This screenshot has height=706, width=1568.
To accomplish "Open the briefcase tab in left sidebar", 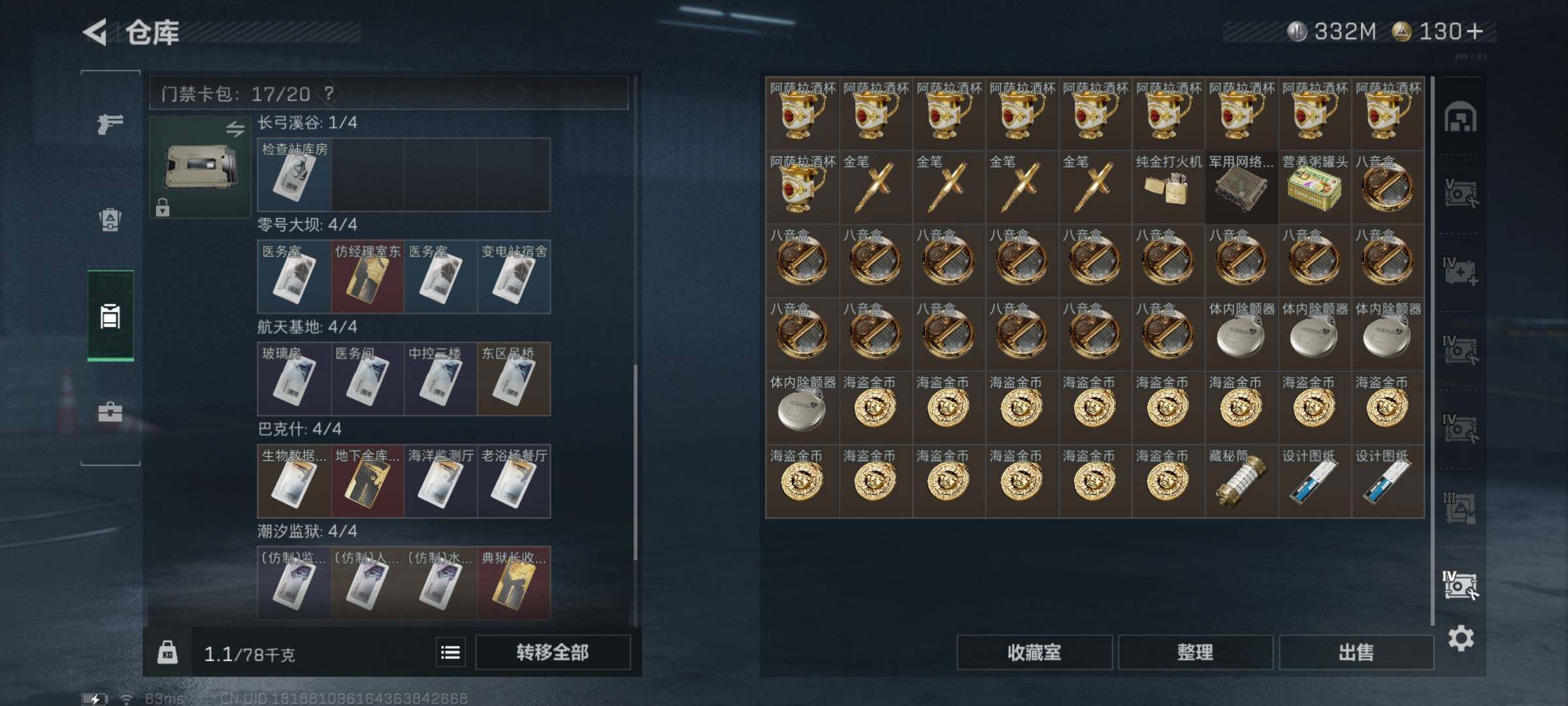I will pyautogui.click(x=110, y=412).
